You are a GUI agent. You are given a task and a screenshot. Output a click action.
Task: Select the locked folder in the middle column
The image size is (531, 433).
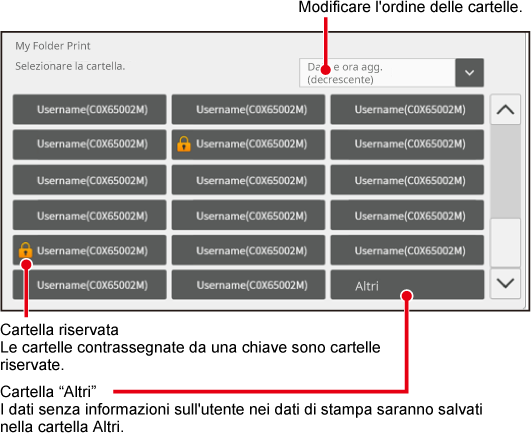(x=248, y=144)
